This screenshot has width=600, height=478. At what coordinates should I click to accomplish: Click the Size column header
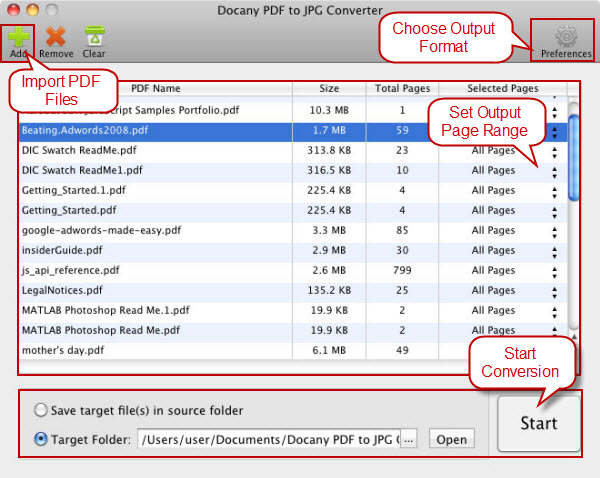pos(329,89)
